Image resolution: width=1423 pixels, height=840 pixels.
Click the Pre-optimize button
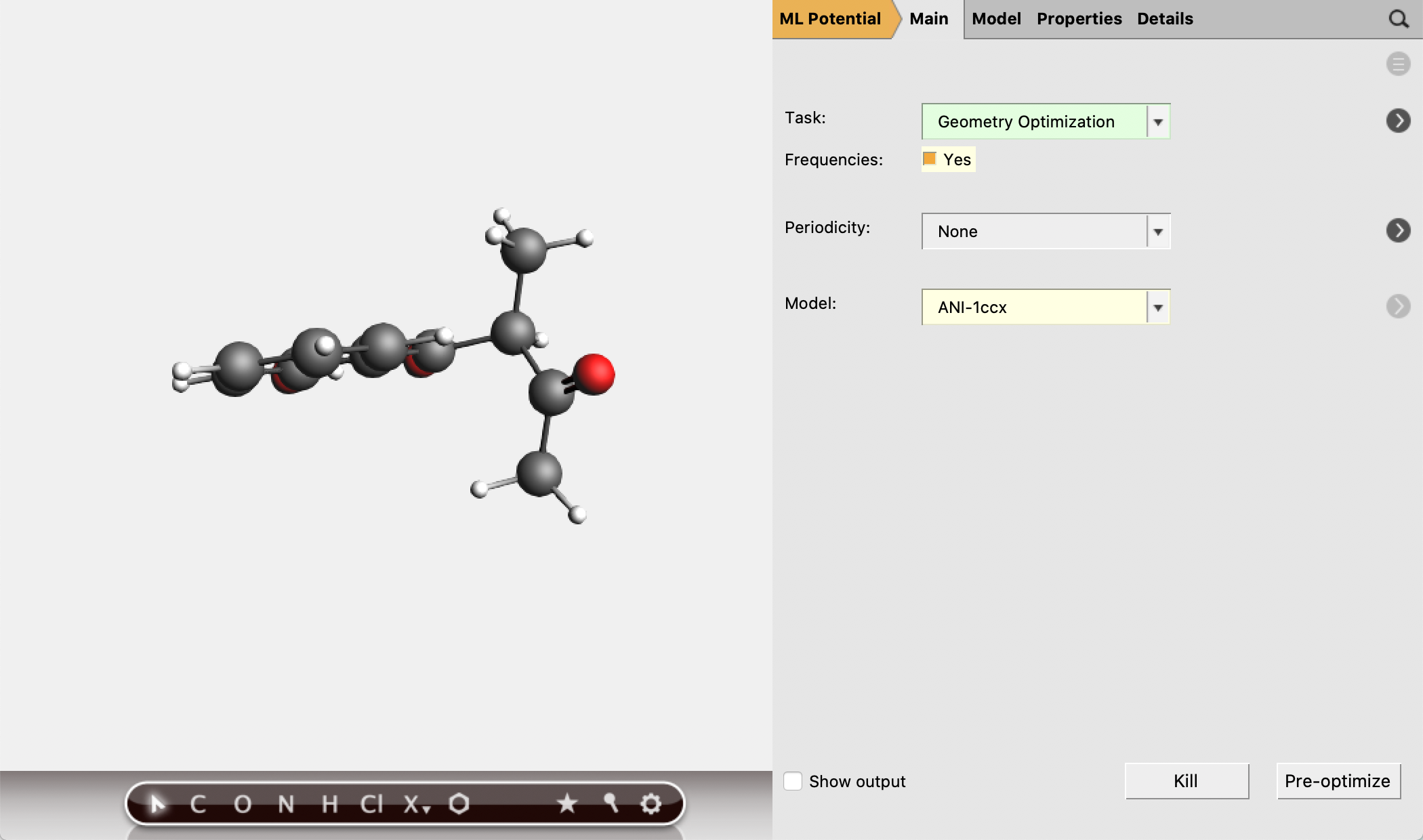1338,781
